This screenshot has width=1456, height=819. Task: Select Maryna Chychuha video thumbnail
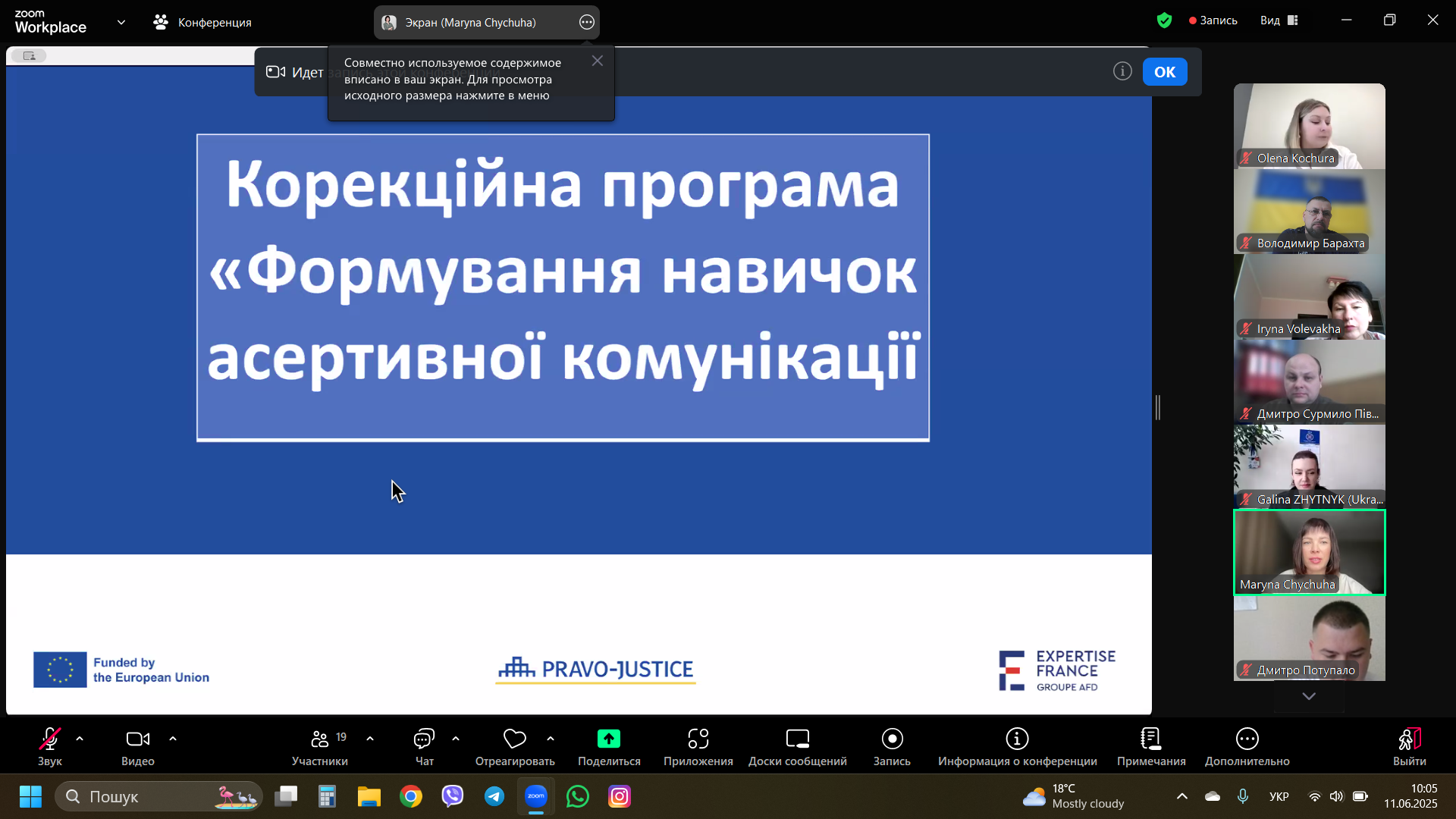[x=1309, y=552]
